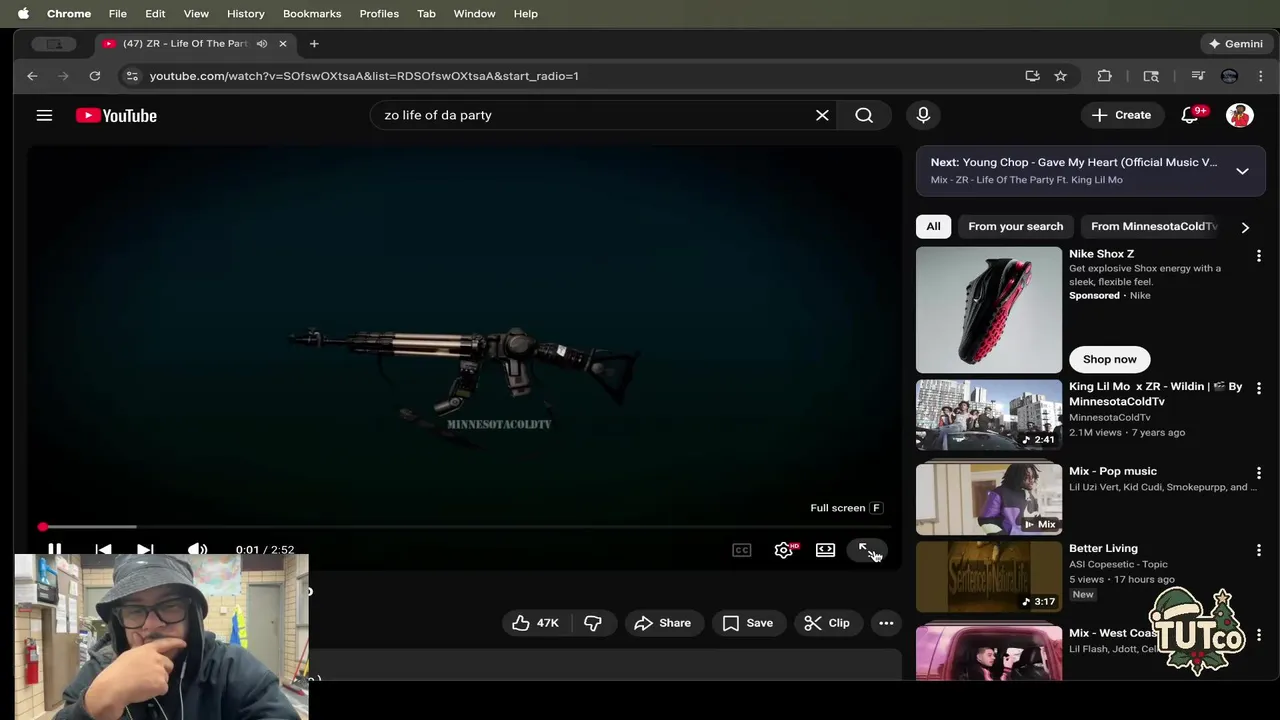Open the King Lil Mo Wildin thumbnail
This screenshot has height=720, width=1280.
click(989, 415)
